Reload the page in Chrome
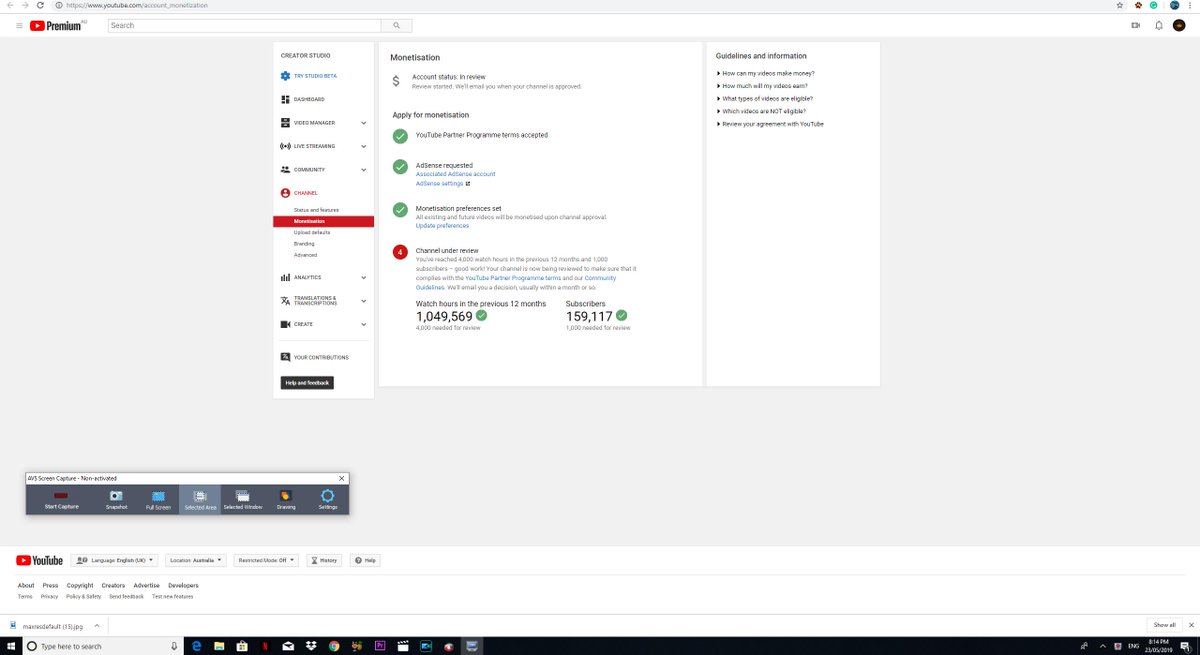1200x655 pixels. coord(42,5)
